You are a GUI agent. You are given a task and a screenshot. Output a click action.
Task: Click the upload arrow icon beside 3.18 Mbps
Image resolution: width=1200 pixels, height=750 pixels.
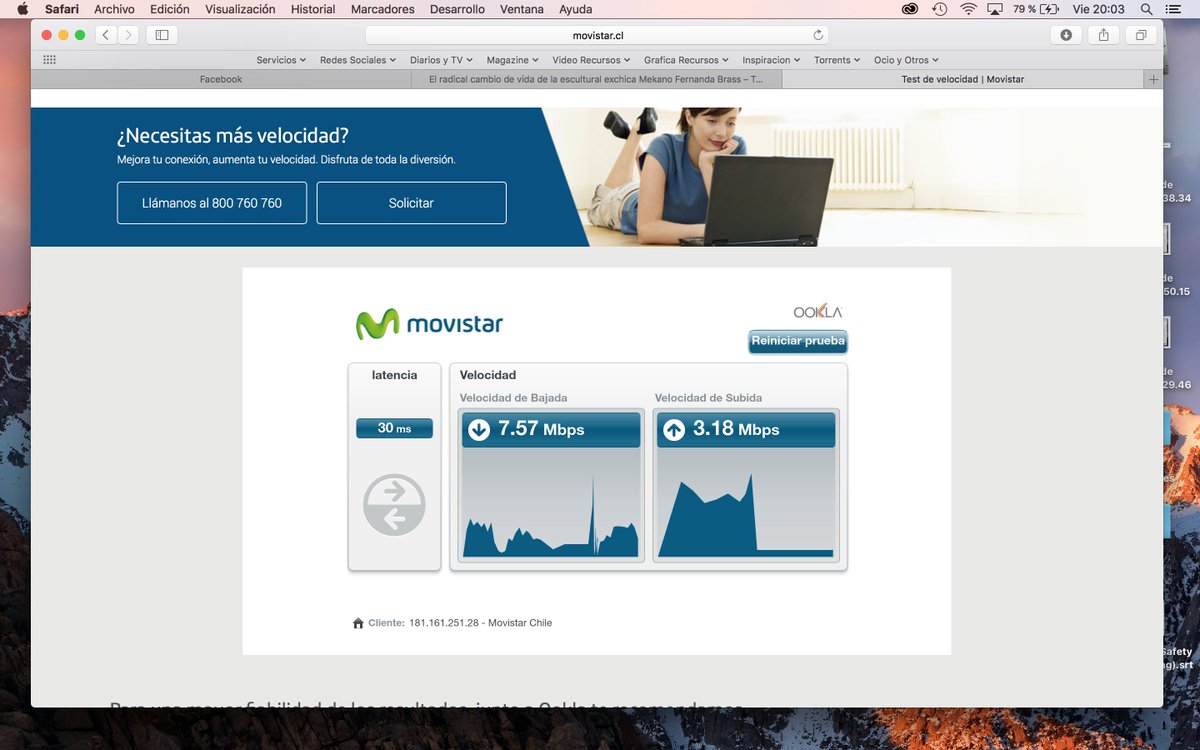click(x=674, y=430)
